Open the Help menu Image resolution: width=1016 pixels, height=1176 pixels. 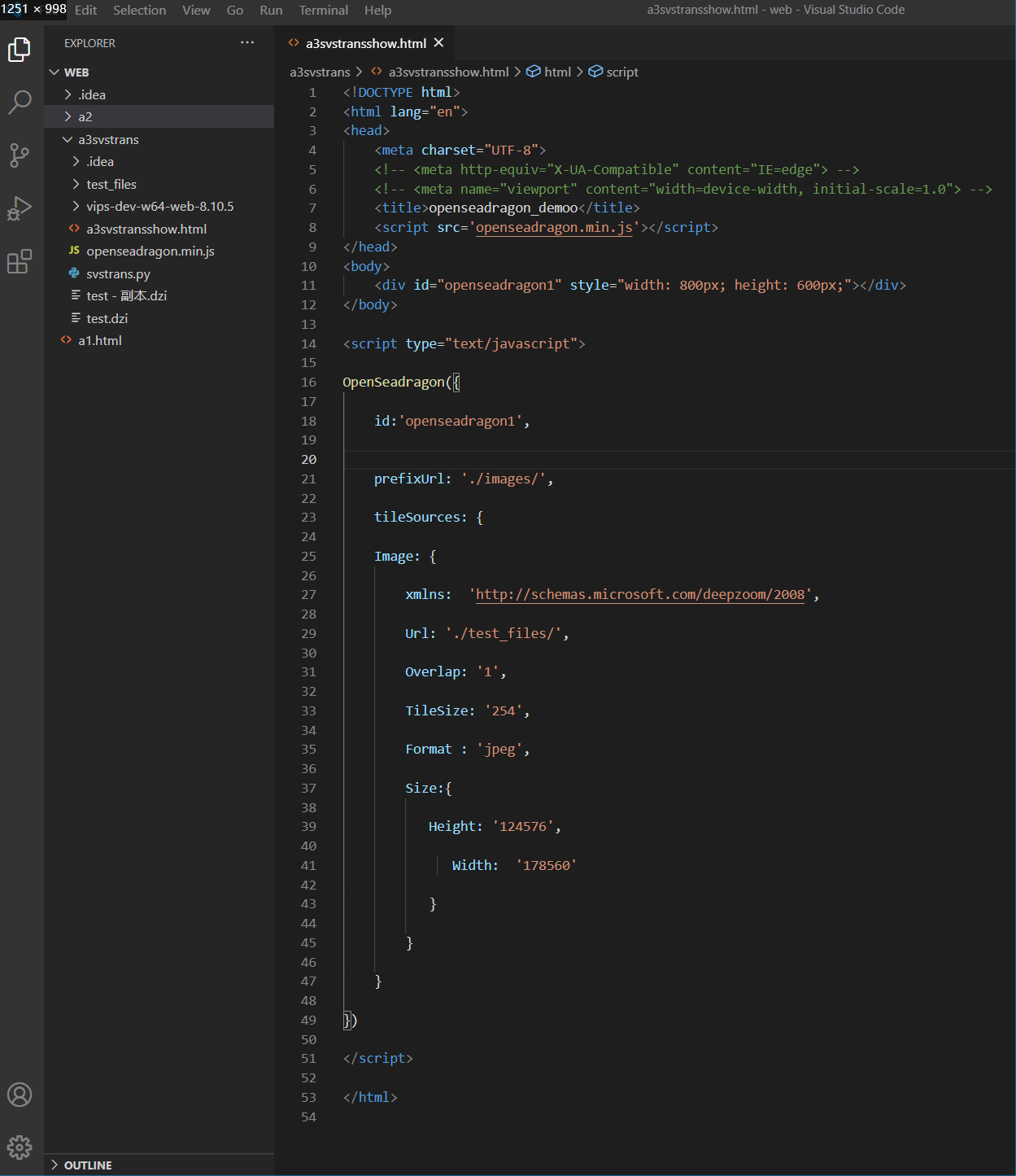click(377, 10)
